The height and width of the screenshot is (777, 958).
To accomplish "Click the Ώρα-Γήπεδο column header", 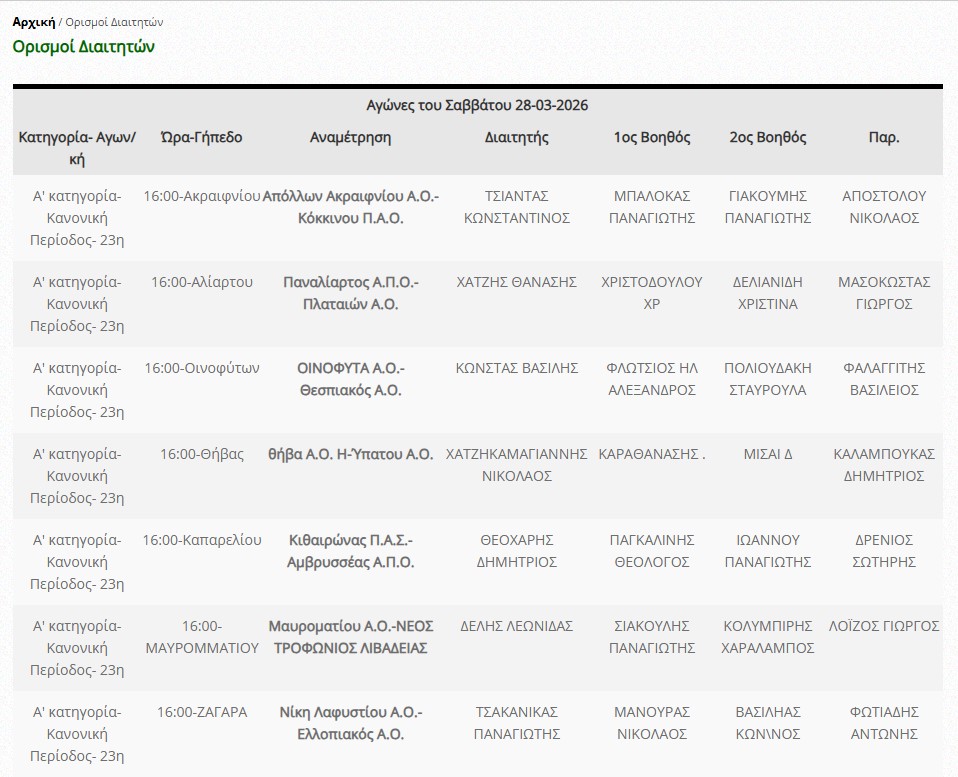I will coord(201,137).
